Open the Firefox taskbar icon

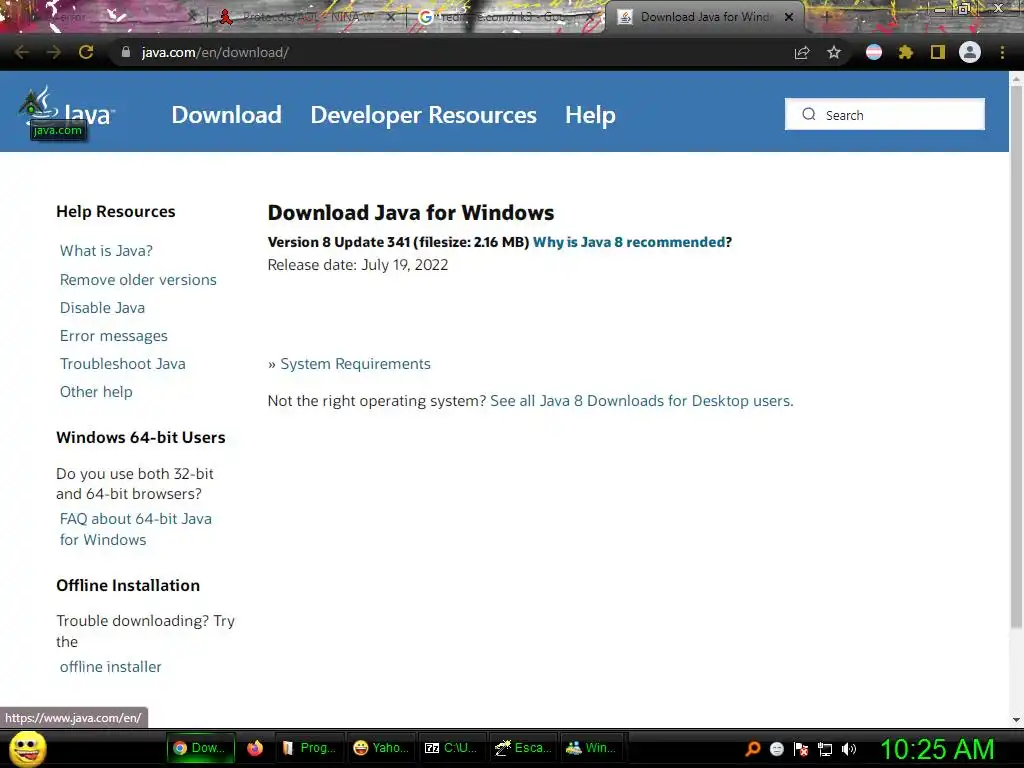(x=255, y=748)
